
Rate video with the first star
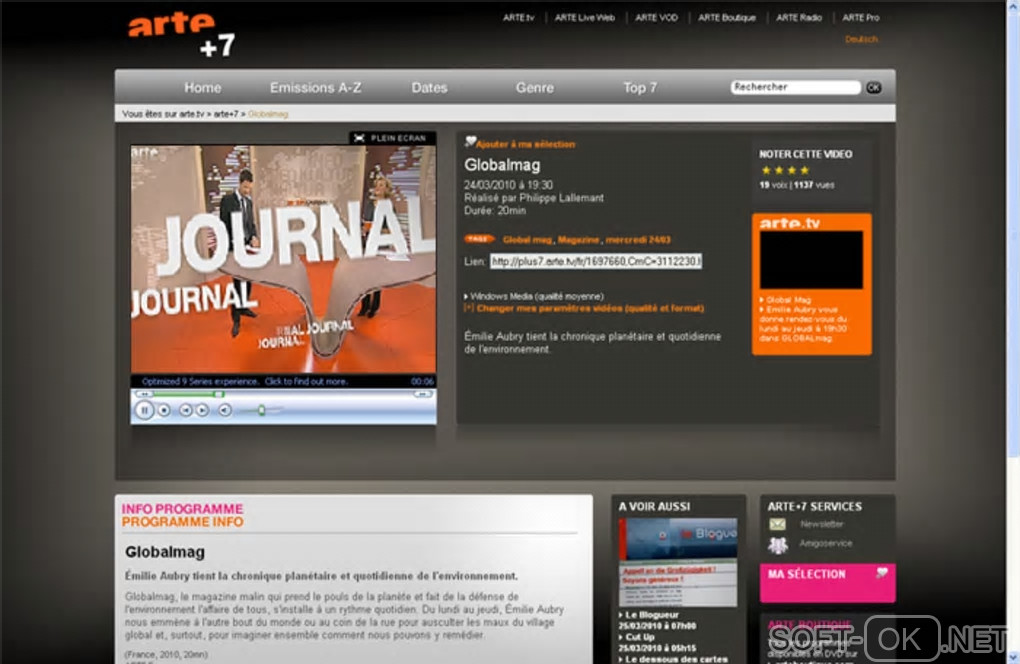point(766,170)
